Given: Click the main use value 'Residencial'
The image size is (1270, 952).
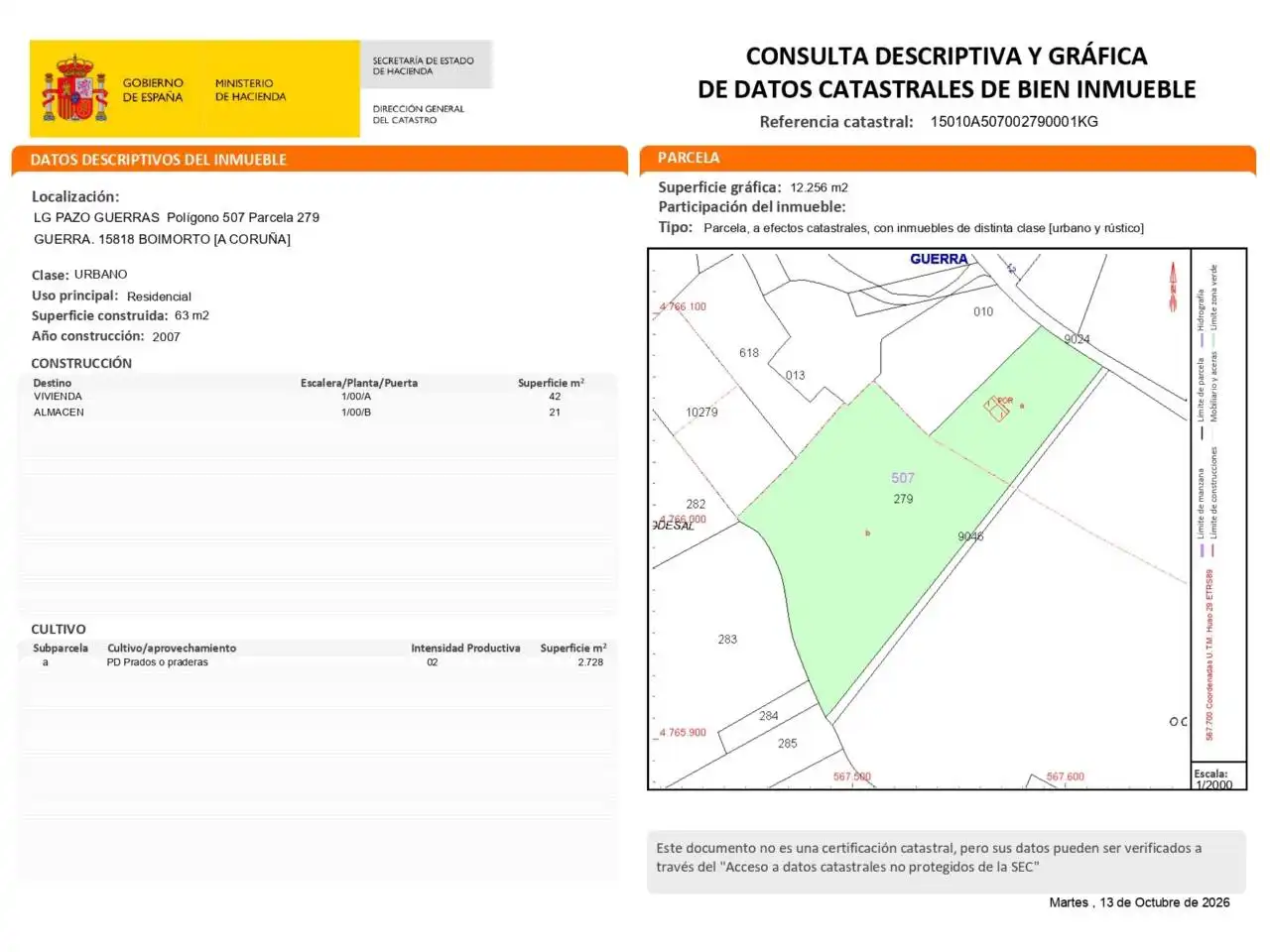Looking at the screenshot, I should pos(159,297).
